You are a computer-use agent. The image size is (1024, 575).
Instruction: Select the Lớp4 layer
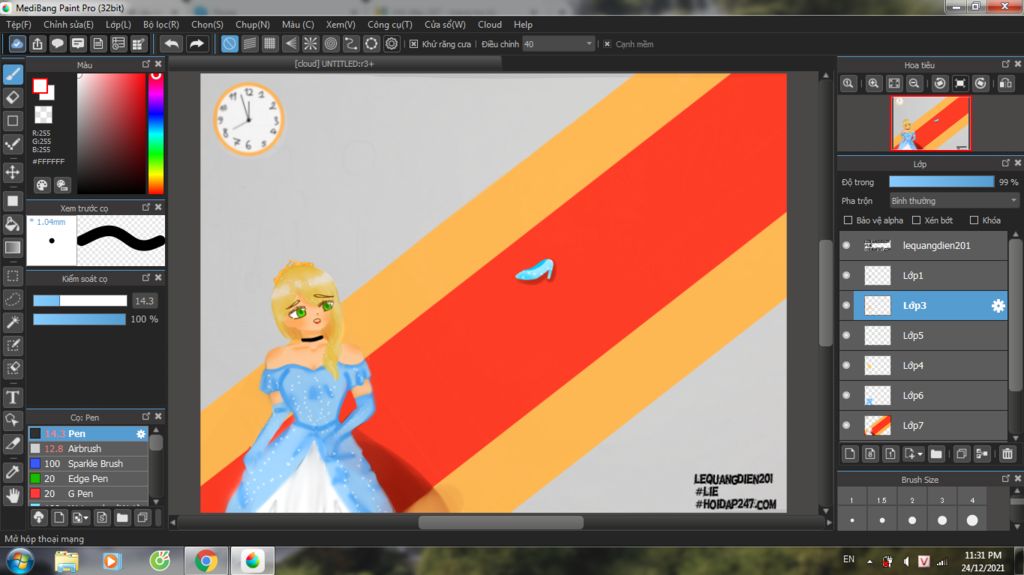click(923, 365)
